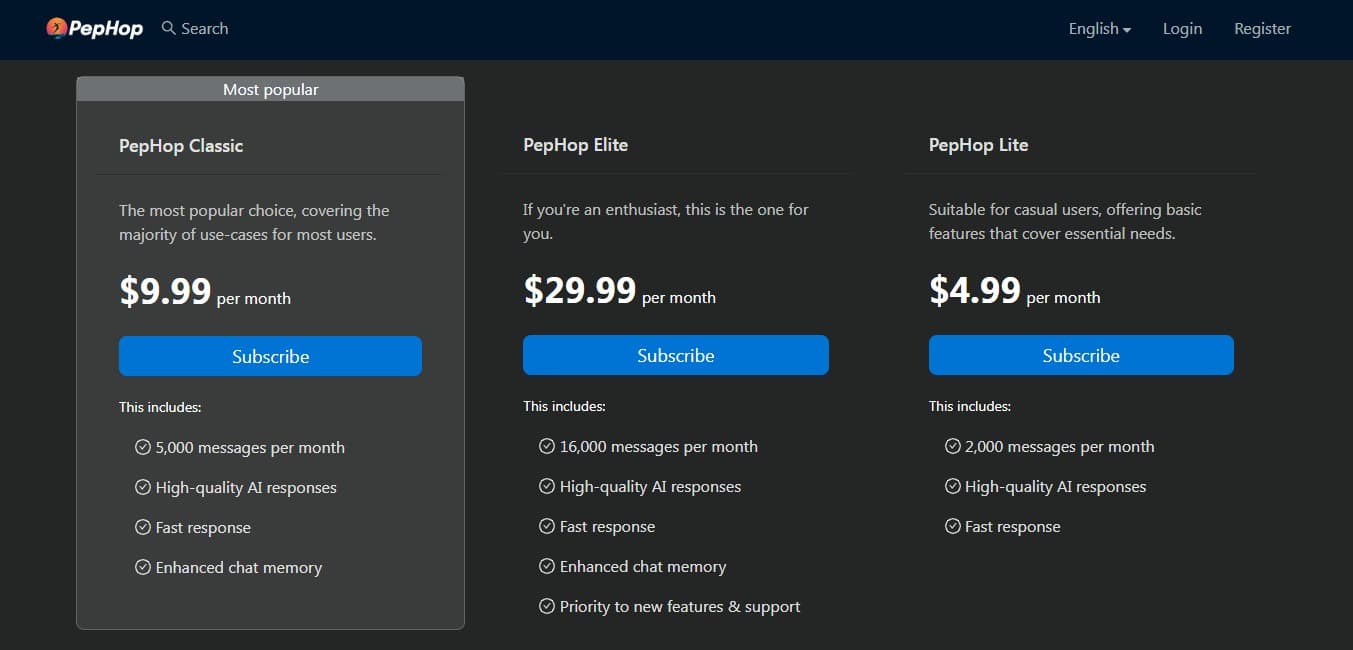This screenshot has height=650, width=1353.
Task: Click the text 5,000 messages per month
Action: click(x=250, y=448)
